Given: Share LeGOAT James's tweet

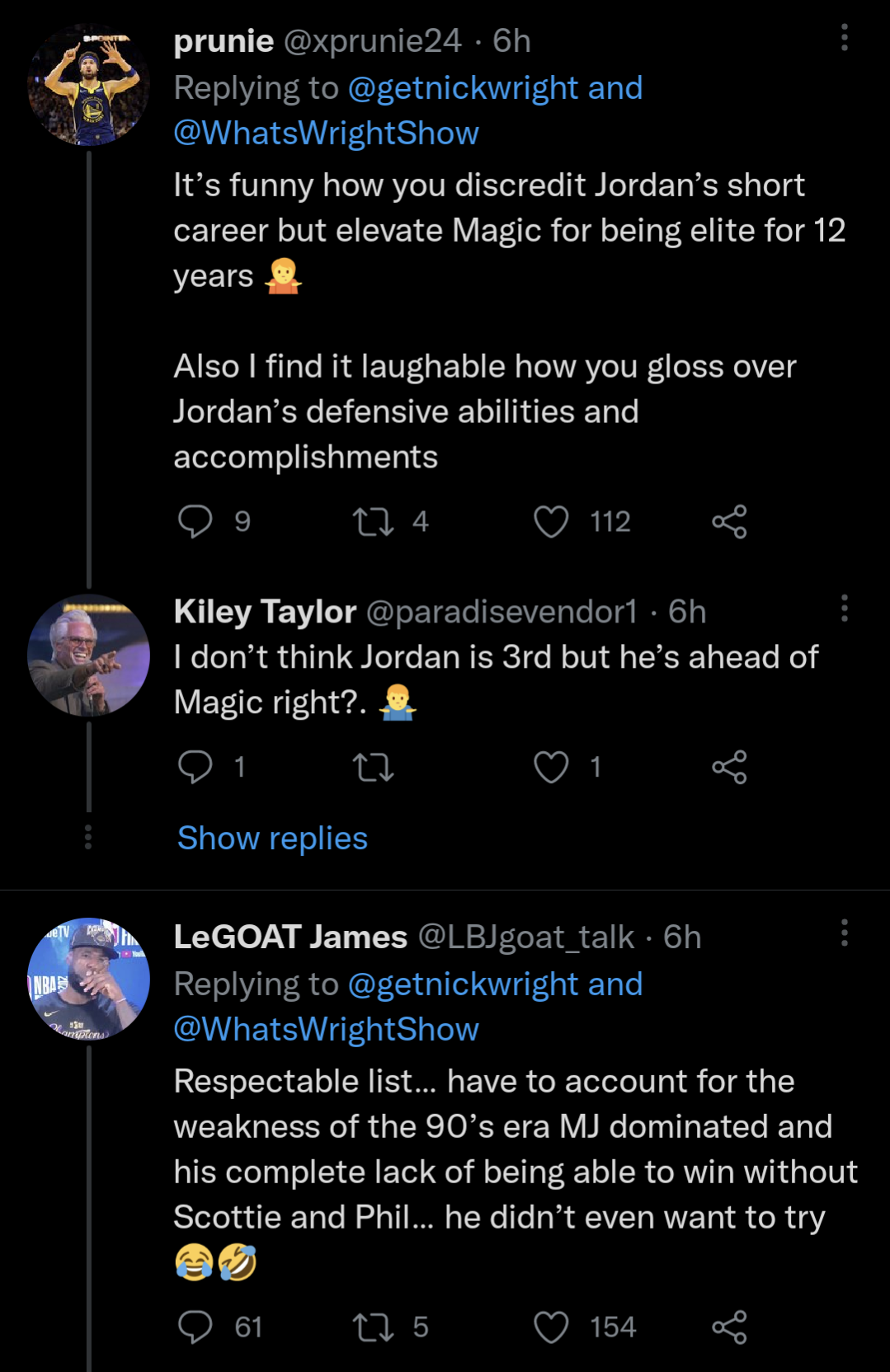Looking at the screenshot, I should [x=729, y=1327].
